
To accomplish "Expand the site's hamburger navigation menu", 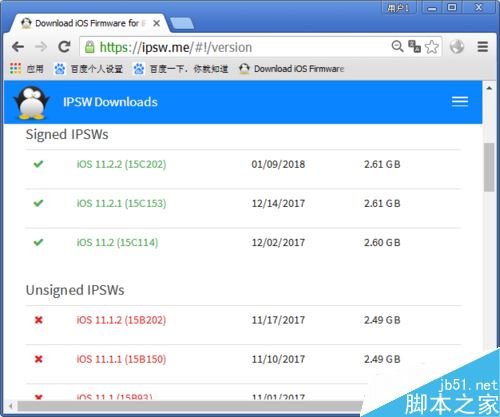I will click(x=460, y=101).
